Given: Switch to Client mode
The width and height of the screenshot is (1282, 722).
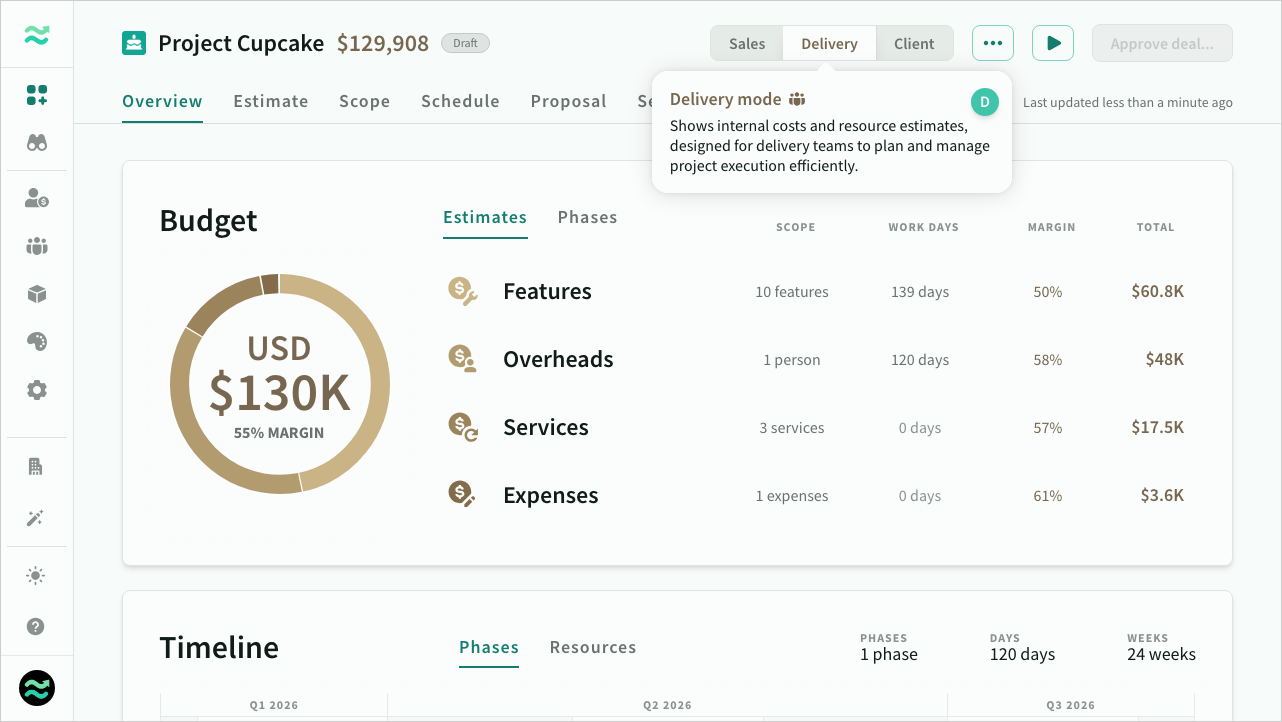Looking at the screenshot, I should pyautogui.click(x=914, y=43).
